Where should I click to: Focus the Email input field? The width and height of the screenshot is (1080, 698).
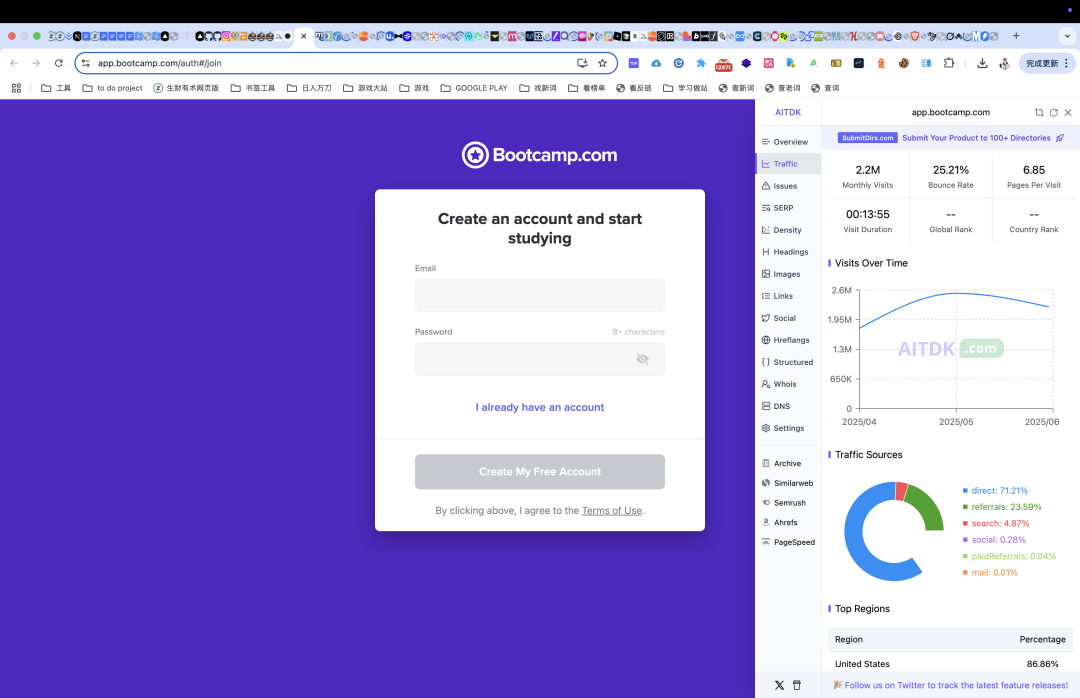(539, 296)
